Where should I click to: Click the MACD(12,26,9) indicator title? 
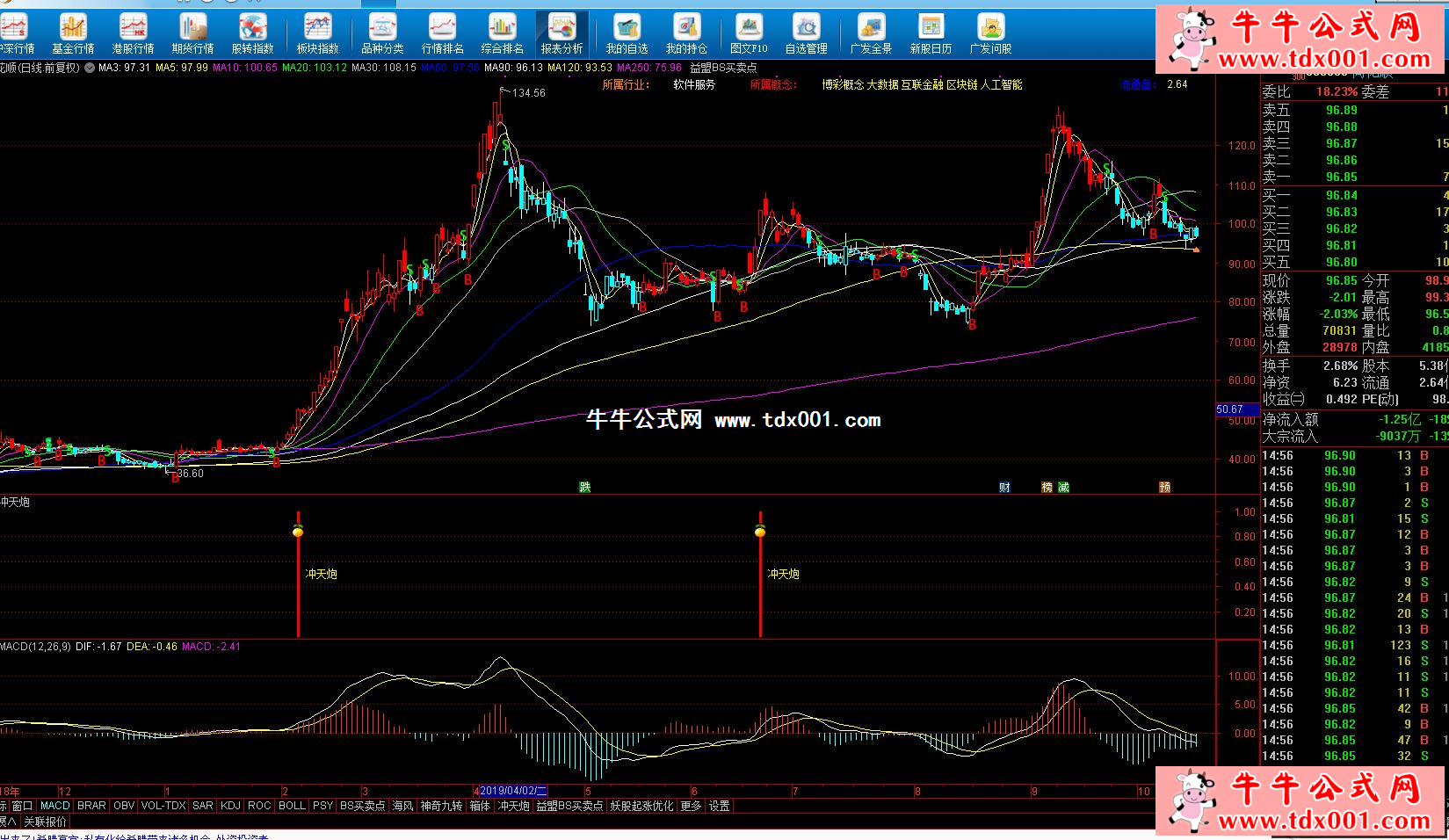[x=35, y=646]
